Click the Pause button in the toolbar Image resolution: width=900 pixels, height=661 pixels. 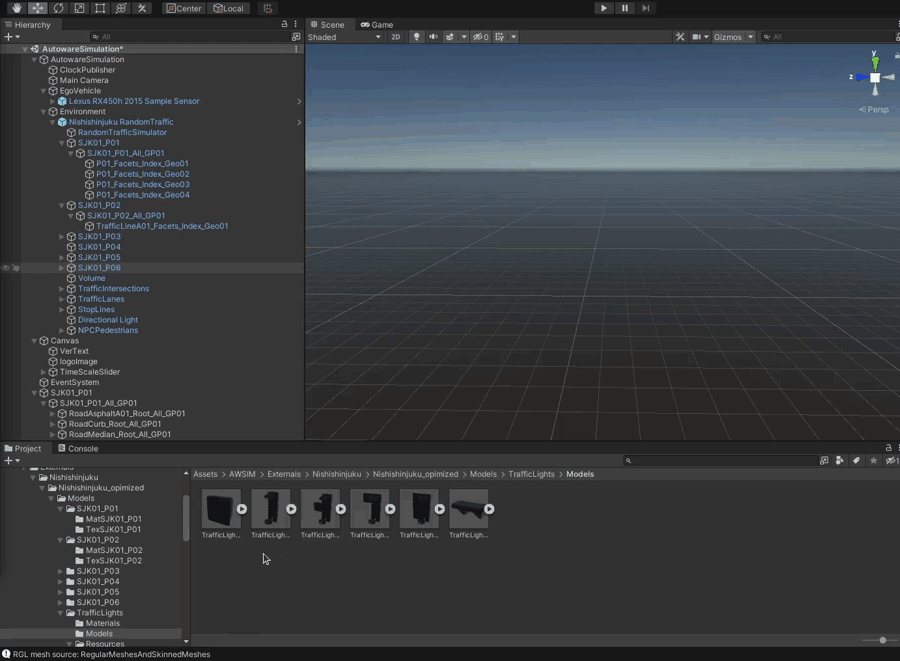tap(625, 8)
